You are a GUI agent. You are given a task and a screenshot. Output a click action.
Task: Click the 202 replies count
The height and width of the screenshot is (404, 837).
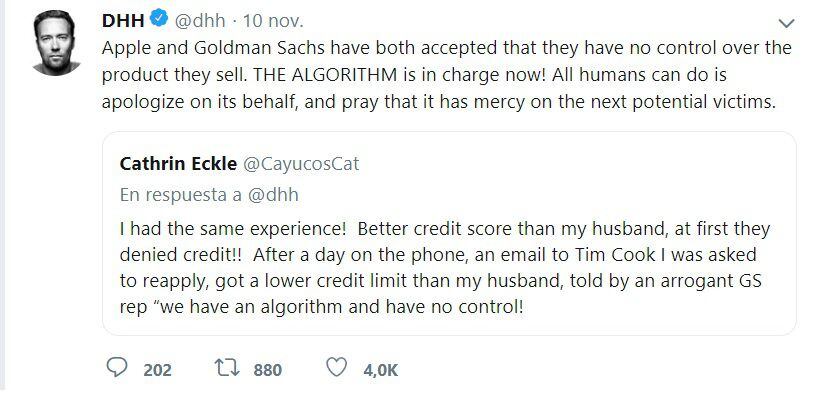(157, 370)
